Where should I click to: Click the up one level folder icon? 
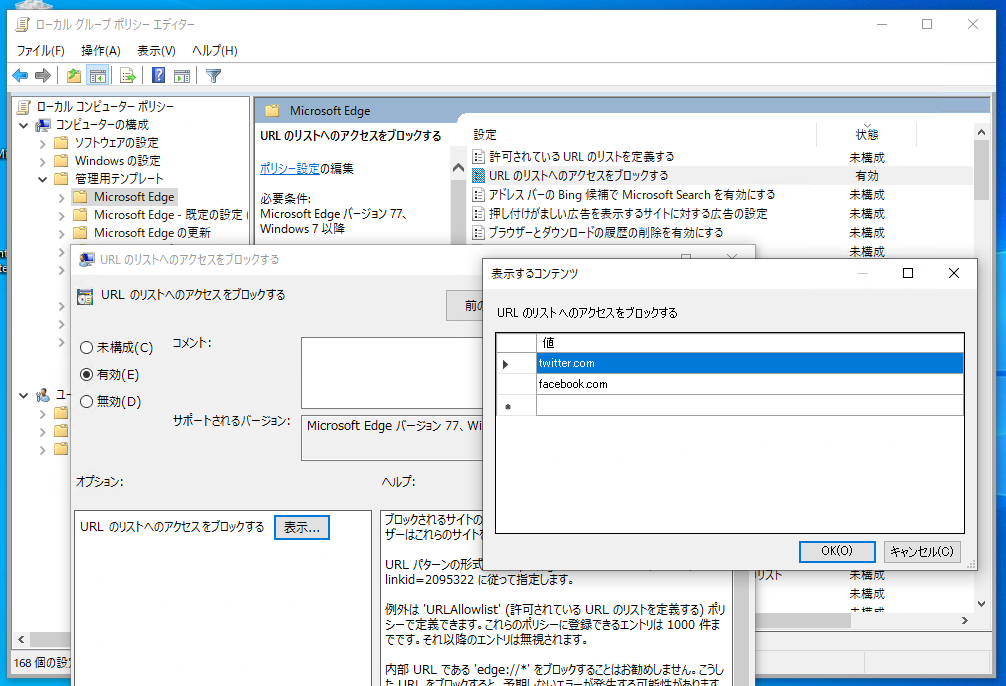(x=72, y=75)
